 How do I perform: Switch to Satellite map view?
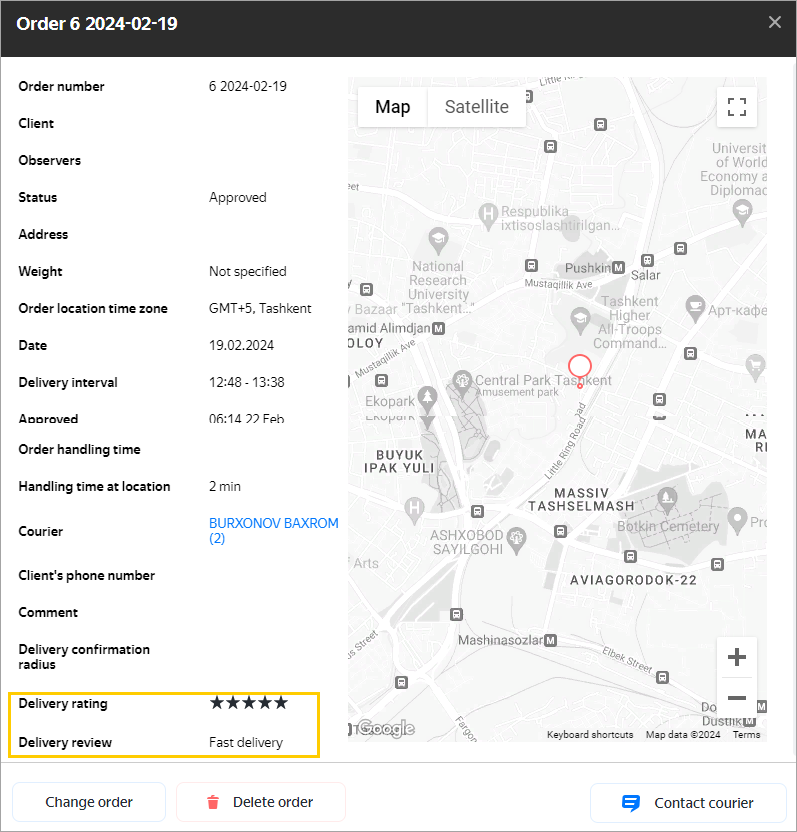[476, 107]
